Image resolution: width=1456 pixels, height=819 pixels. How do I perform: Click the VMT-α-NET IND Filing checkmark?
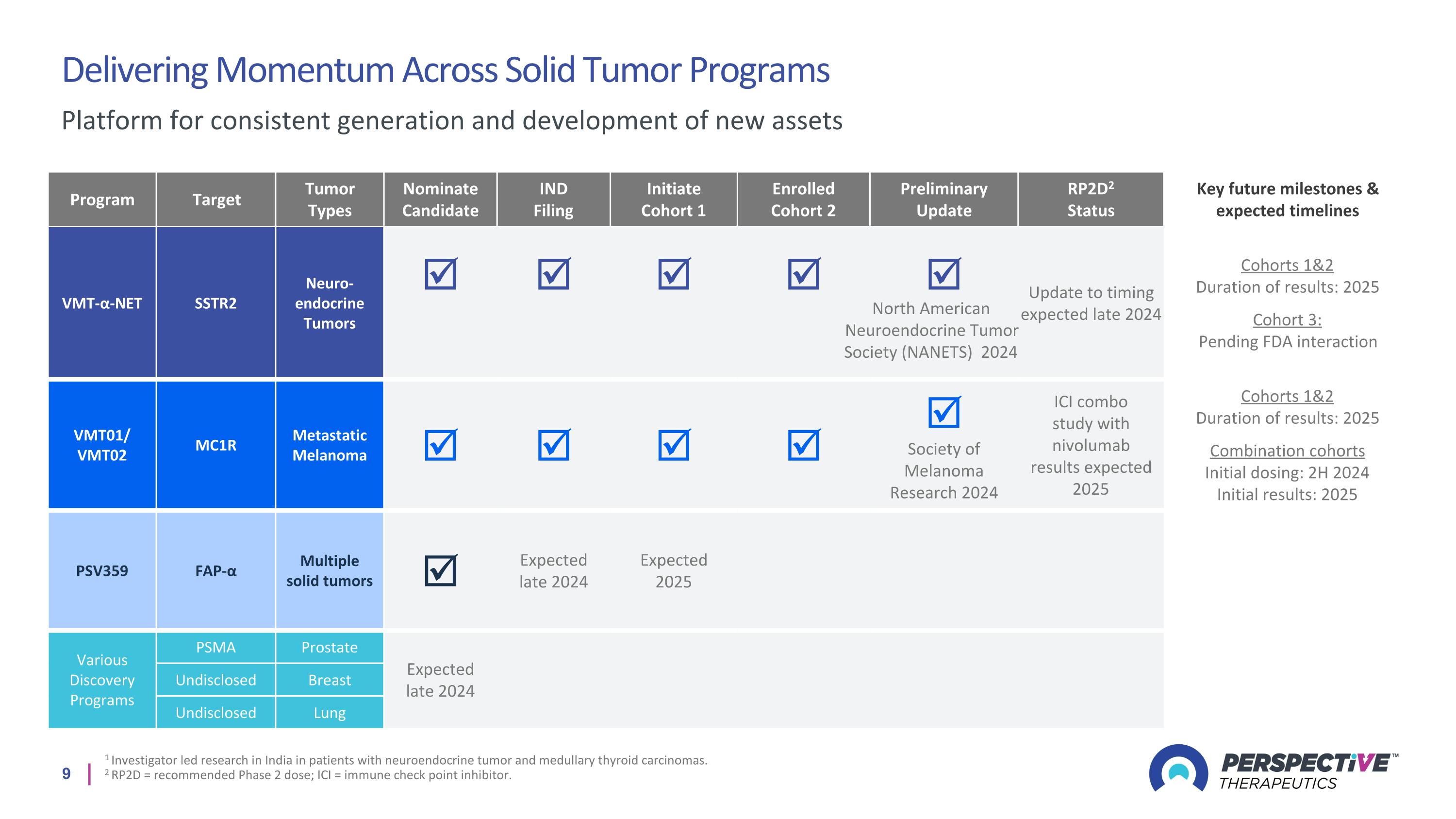[x=554, y=273]
